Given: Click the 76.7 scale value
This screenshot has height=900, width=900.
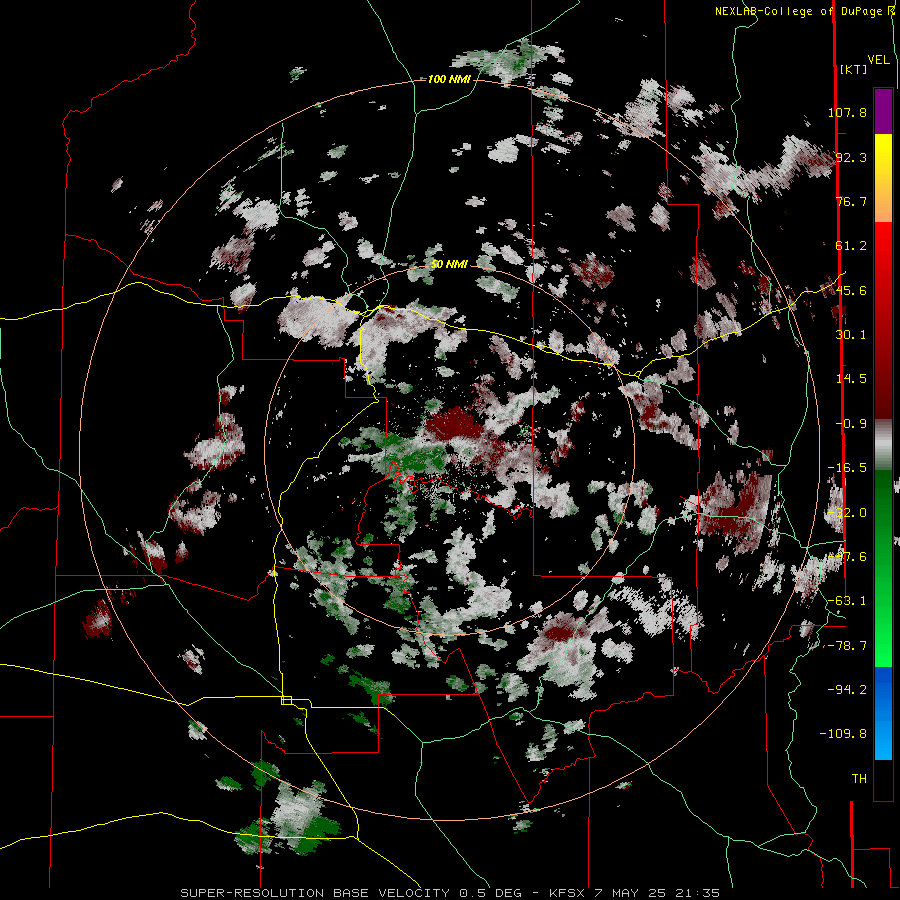Looking at the screenshot, I should 851,201.
